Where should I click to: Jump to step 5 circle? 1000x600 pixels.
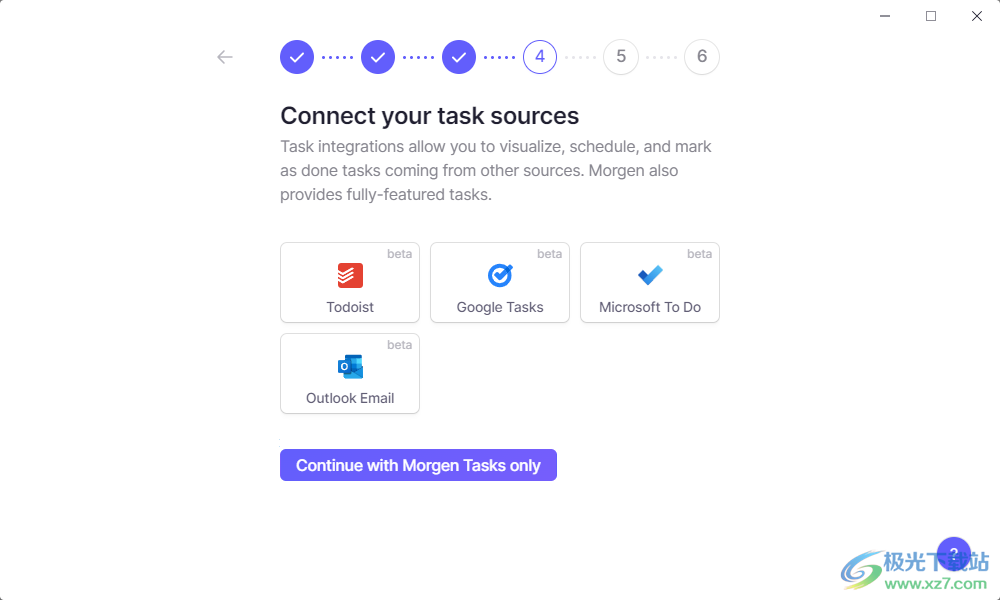[621, 57]
